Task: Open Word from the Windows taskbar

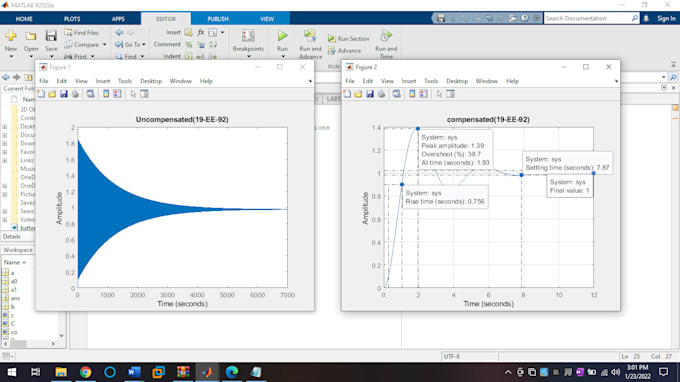Action: (x=134, y=372)
